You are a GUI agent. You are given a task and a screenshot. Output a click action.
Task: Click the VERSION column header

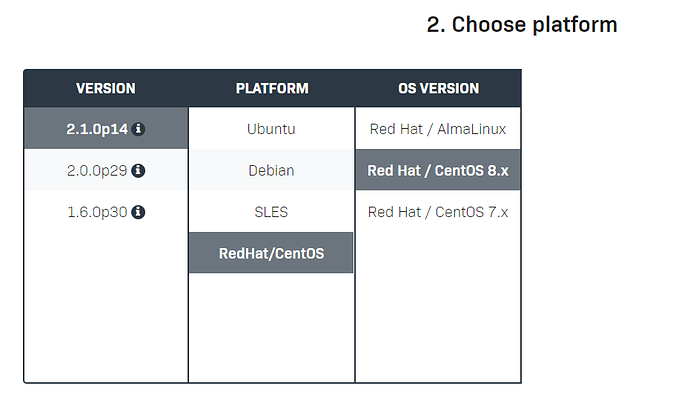106,89
